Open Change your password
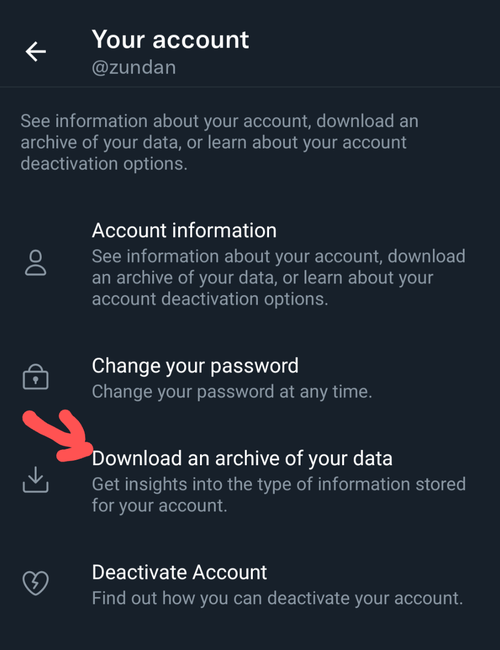 [x=250, y=378]
